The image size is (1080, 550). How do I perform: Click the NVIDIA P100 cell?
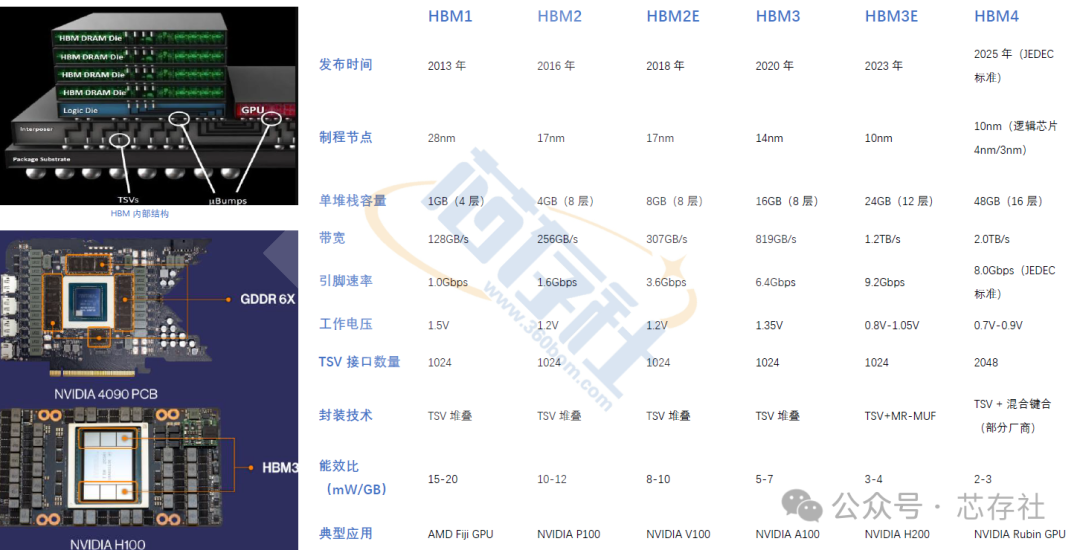(x=569, y=534)
